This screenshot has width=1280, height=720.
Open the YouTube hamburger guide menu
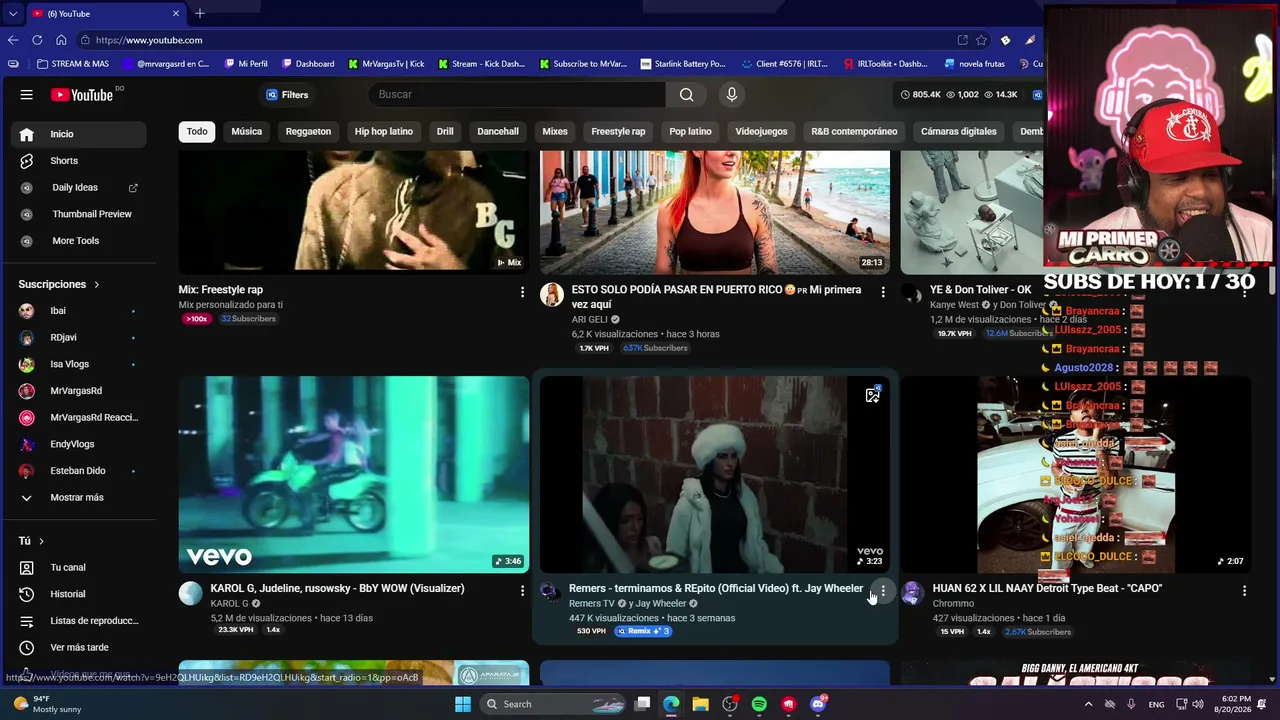[27, 95]
